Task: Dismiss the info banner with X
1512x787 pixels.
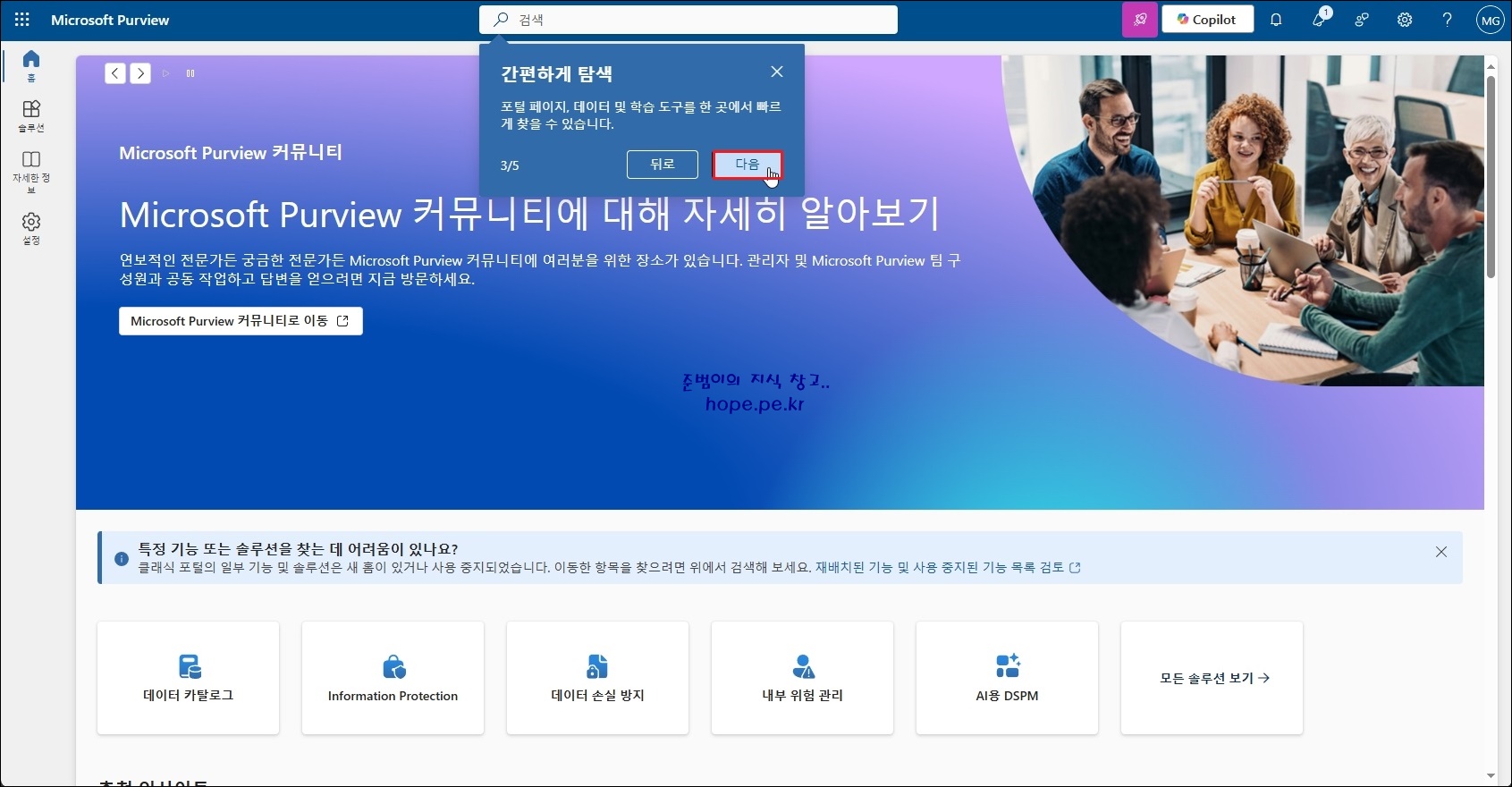Action: point(1441,552)
